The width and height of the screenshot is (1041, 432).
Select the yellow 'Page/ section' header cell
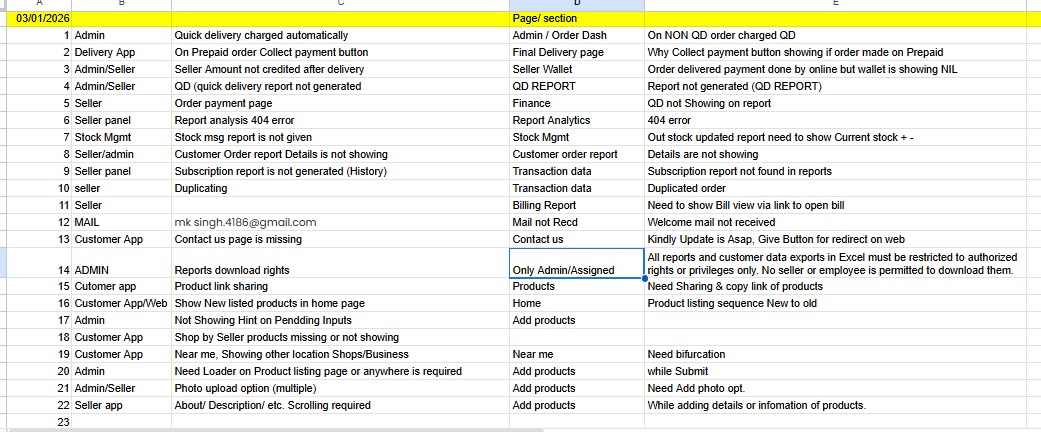coord(576,19)
